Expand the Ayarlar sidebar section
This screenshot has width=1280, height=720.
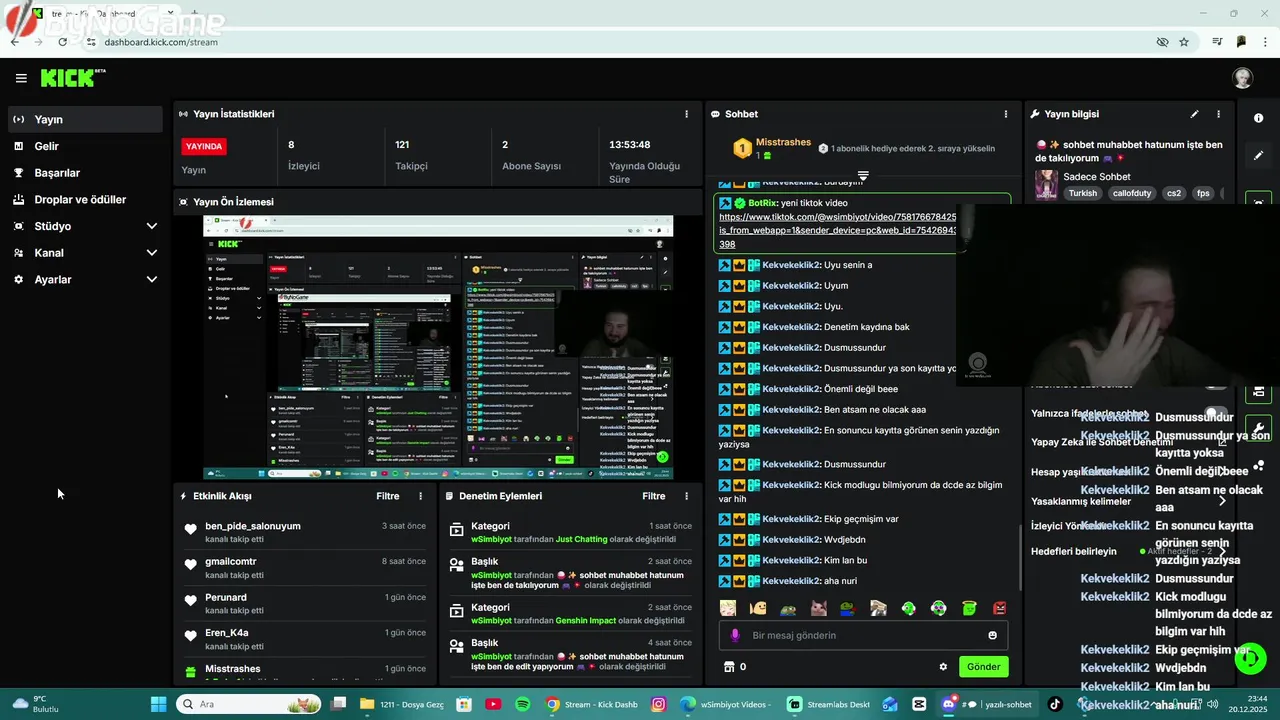pos(85,280)
